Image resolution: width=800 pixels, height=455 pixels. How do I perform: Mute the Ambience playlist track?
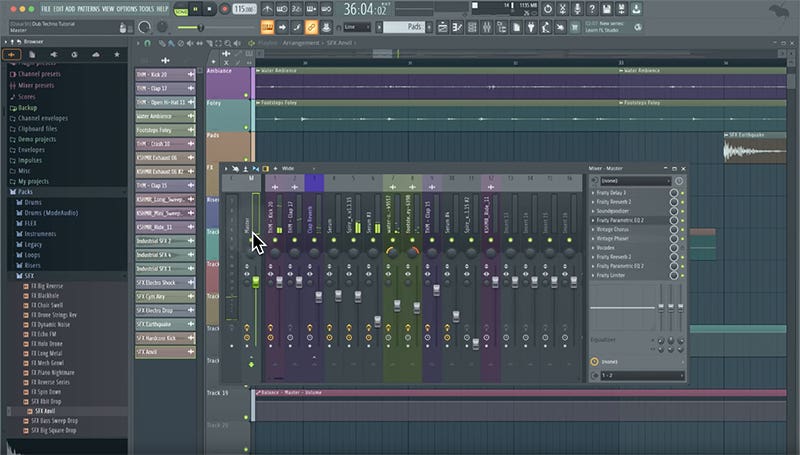pyautogui.click(x=246, y=95)
